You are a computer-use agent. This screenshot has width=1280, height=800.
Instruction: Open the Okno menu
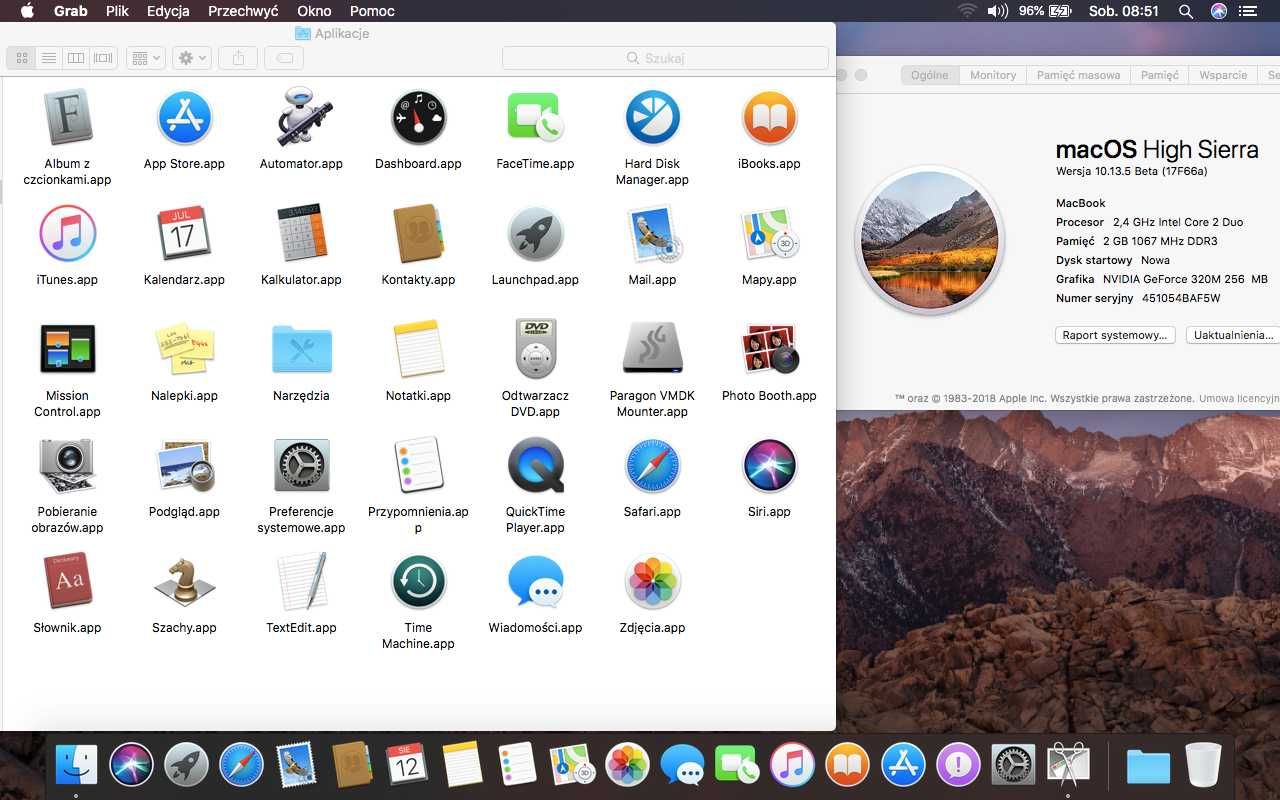point(314,11)
